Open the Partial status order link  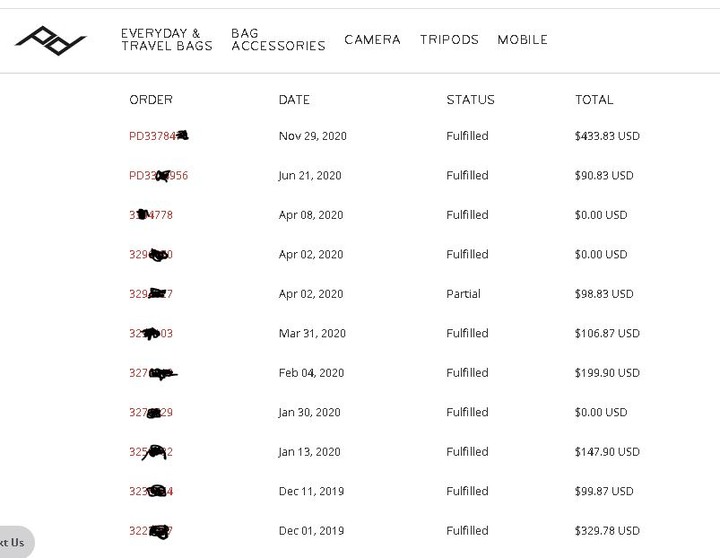151,294
